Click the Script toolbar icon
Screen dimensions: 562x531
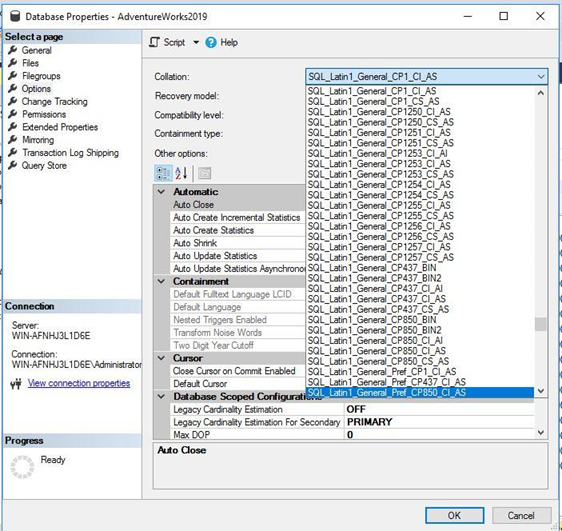tap(154, 42)
